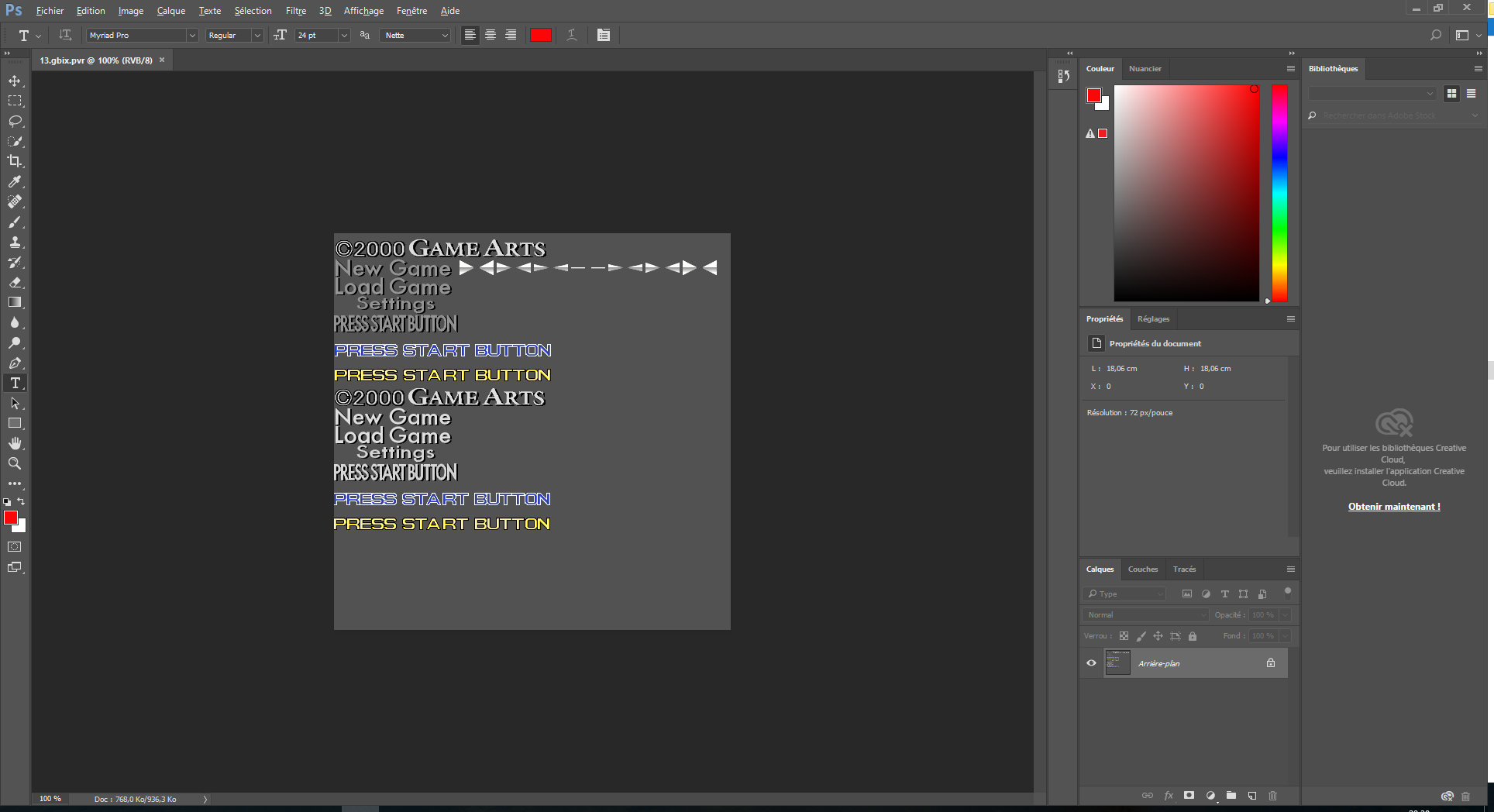
Task: Open the Edit Toolbar ellipsis
Action: click(15, 483)
